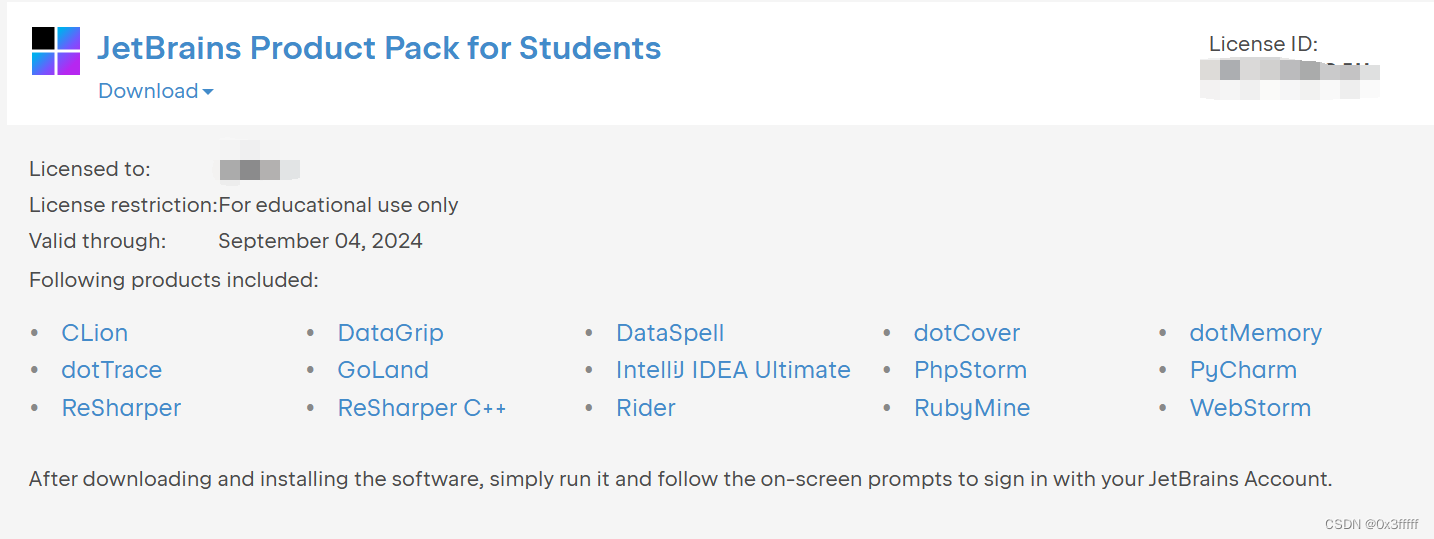Go to the Rider link
The image size is (1434, 539).
pyautogui.click(x=646, y=408)
